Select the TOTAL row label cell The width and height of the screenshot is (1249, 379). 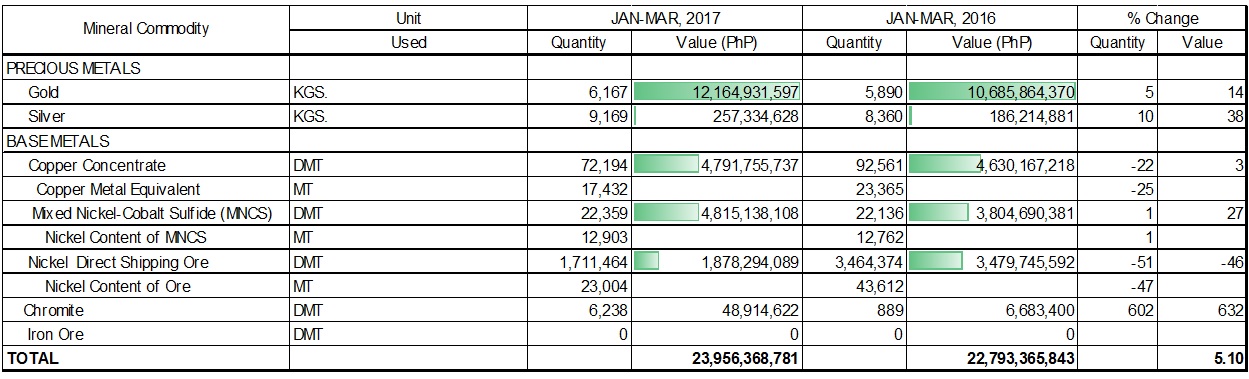click(146, 358)
